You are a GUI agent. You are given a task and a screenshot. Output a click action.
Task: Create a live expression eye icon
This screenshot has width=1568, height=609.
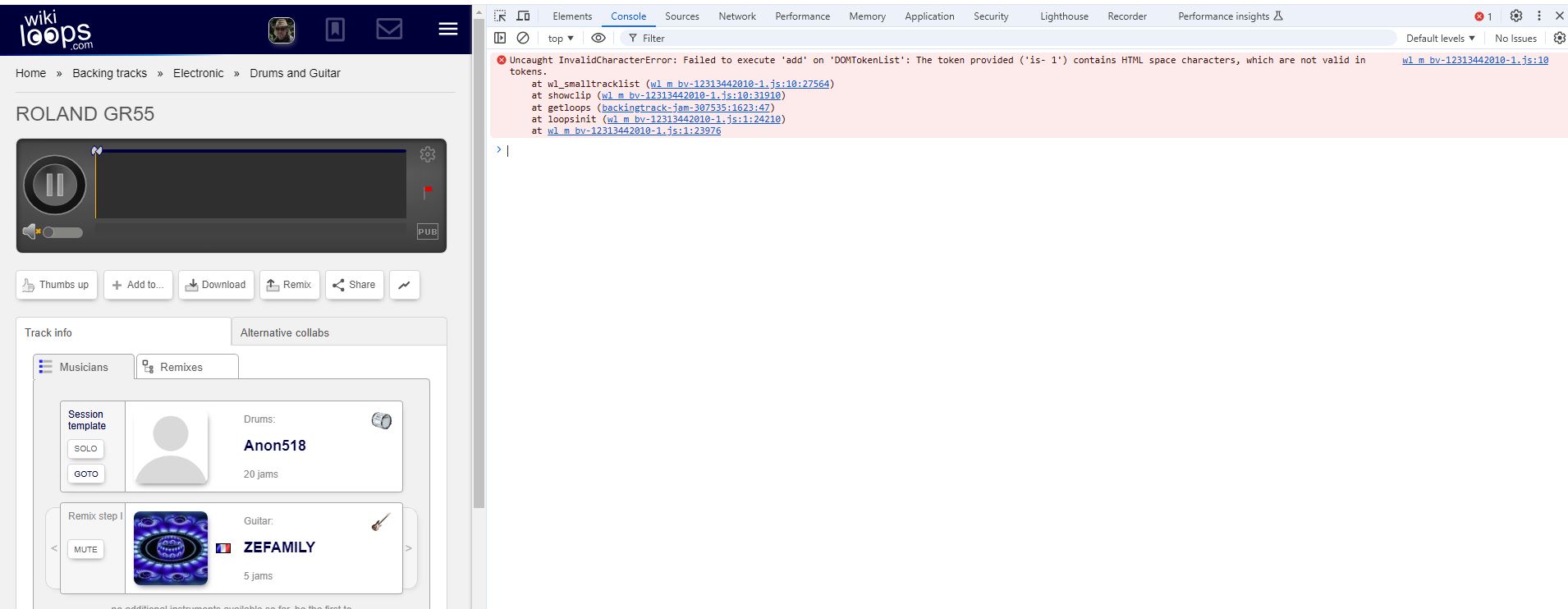[598, 38]
